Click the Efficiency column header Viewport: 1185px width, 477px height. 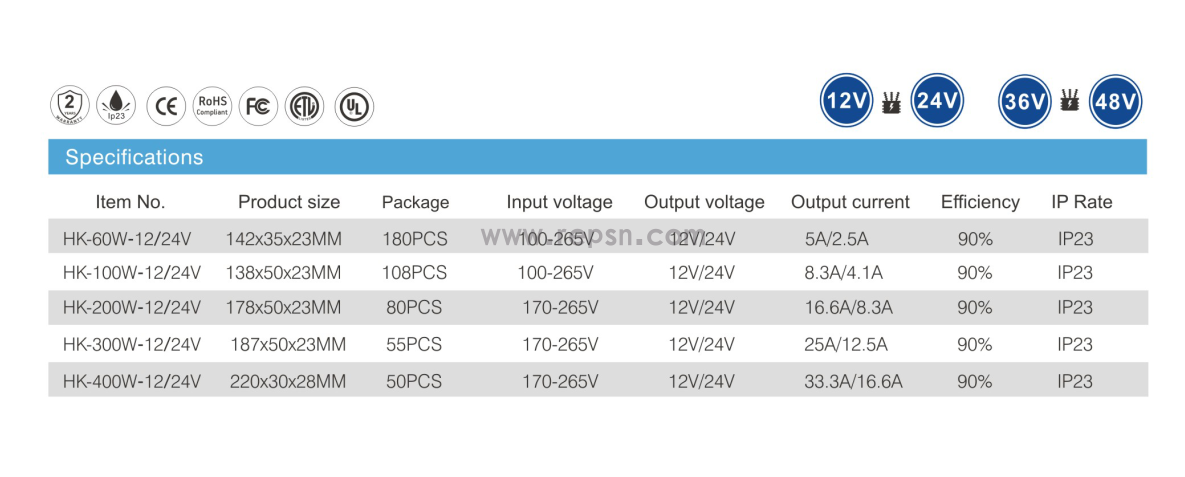980,203
